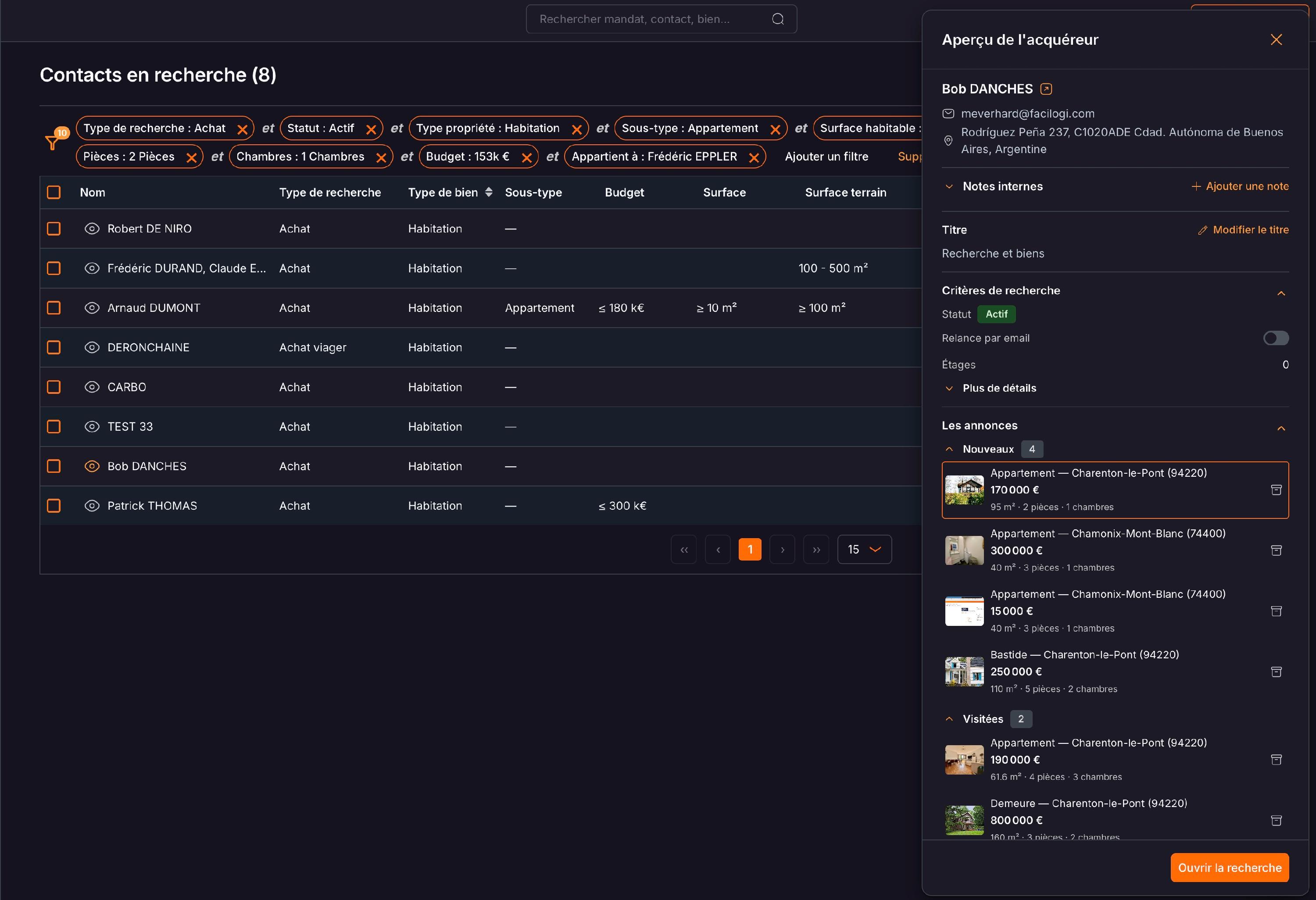The image size is (1316, 900).
Task: Click 'Modifier le titre' link
Action: click(x=1244, y=230)
